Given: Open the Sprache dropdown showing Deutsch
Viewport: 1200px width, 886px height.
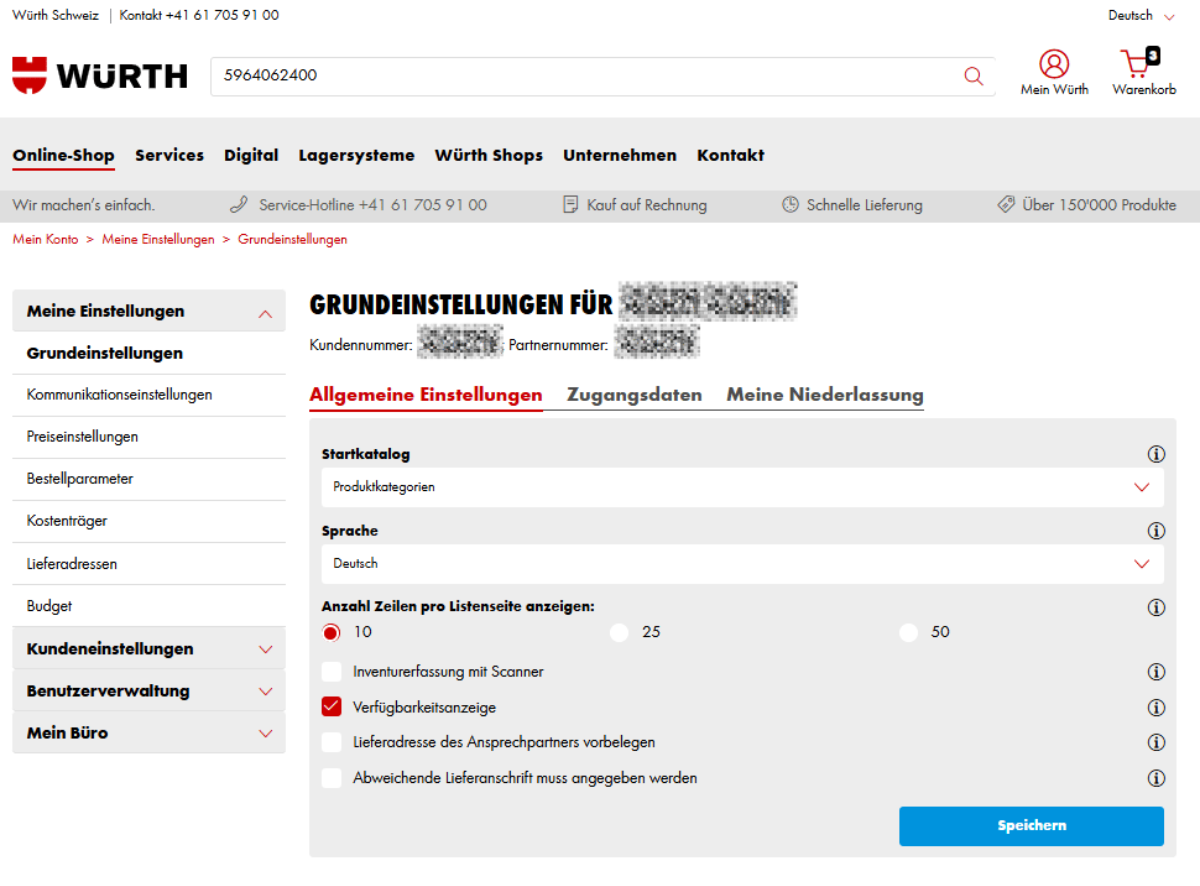Looking at the screenshot, I should coord(742,564).
